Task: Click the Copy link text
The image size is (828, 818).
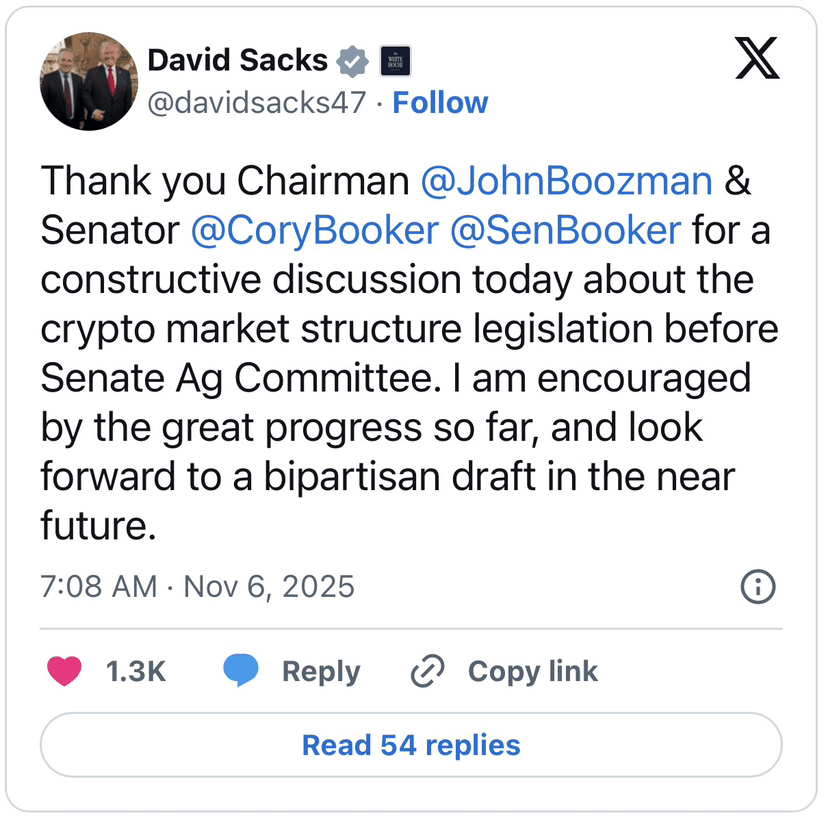Action: [532, 671]
